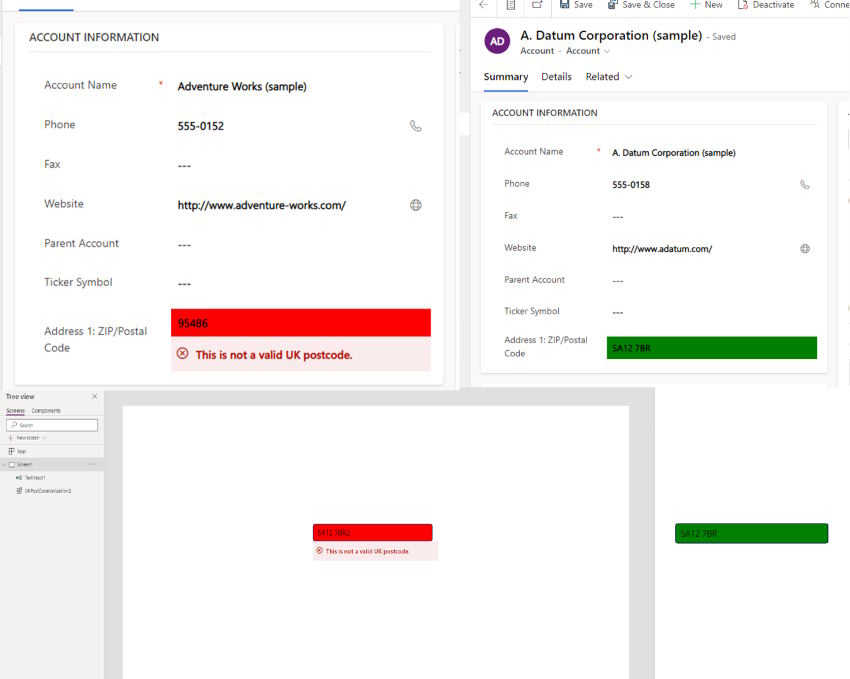Open Adventure Works website via globe icon

(416, 205)
